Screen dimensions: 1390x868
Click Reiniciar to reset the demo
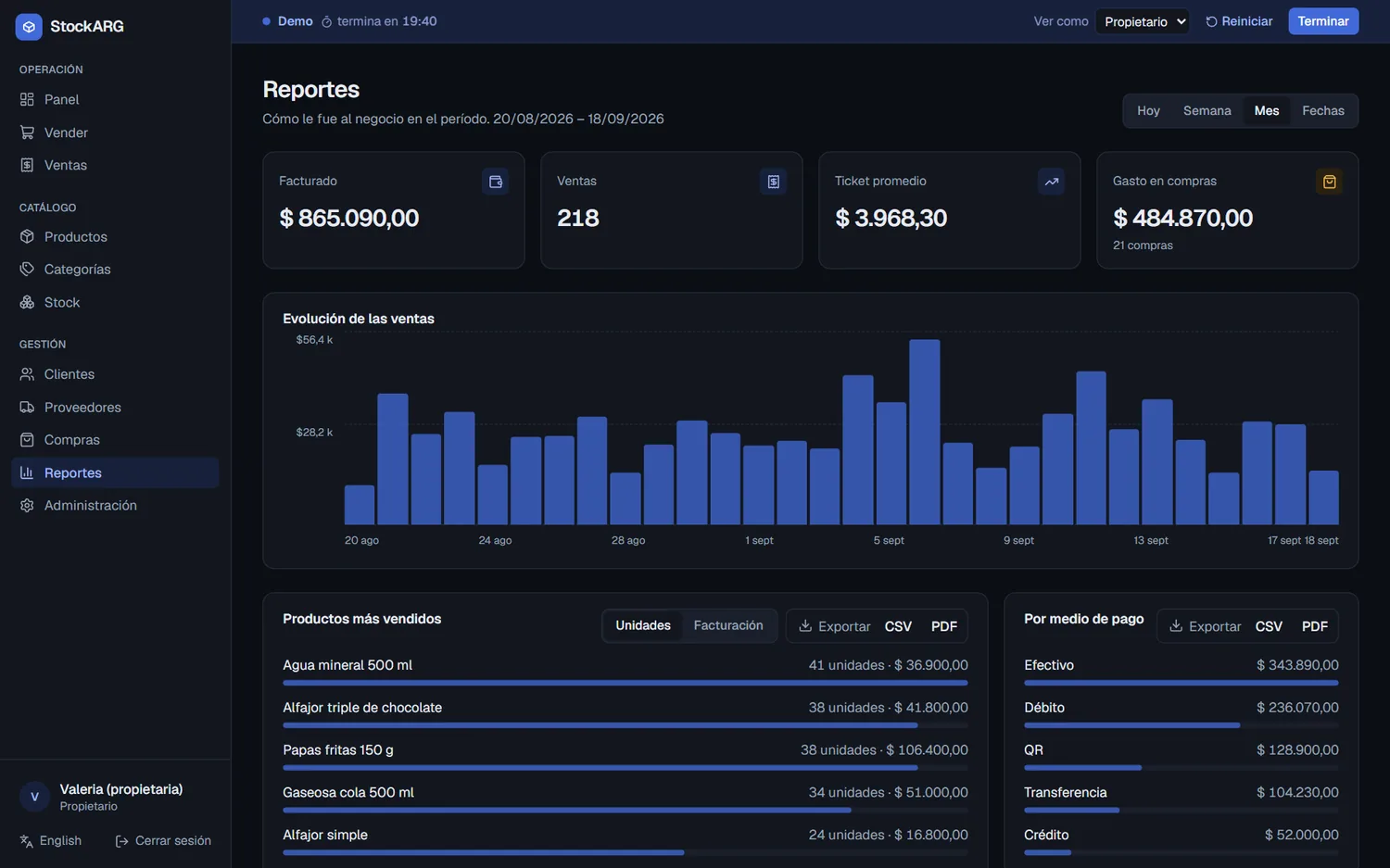pyautogui.click(x=1239, y=21)
